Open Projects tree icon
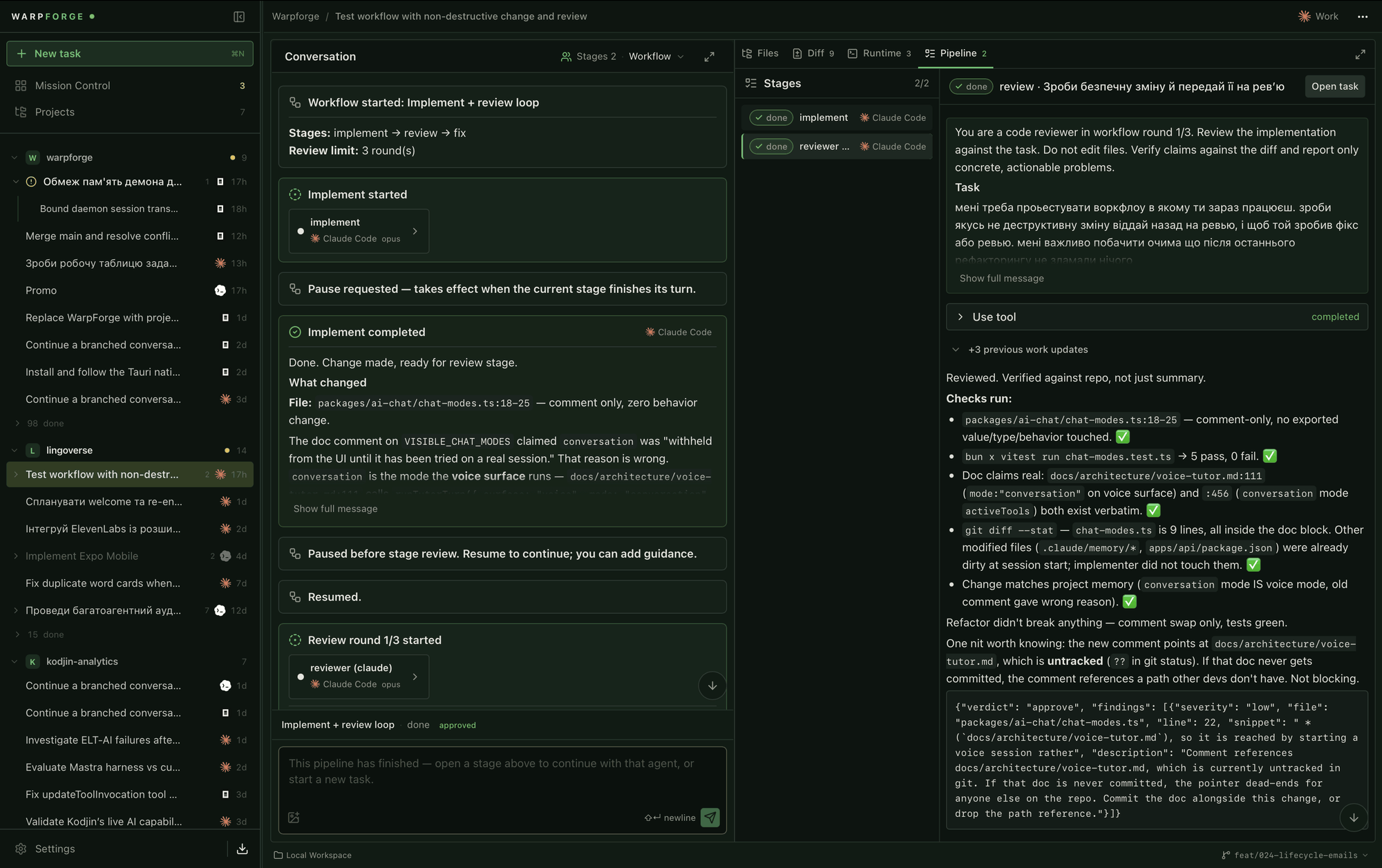The image size is (1382, 868). (x=21, y=112)
